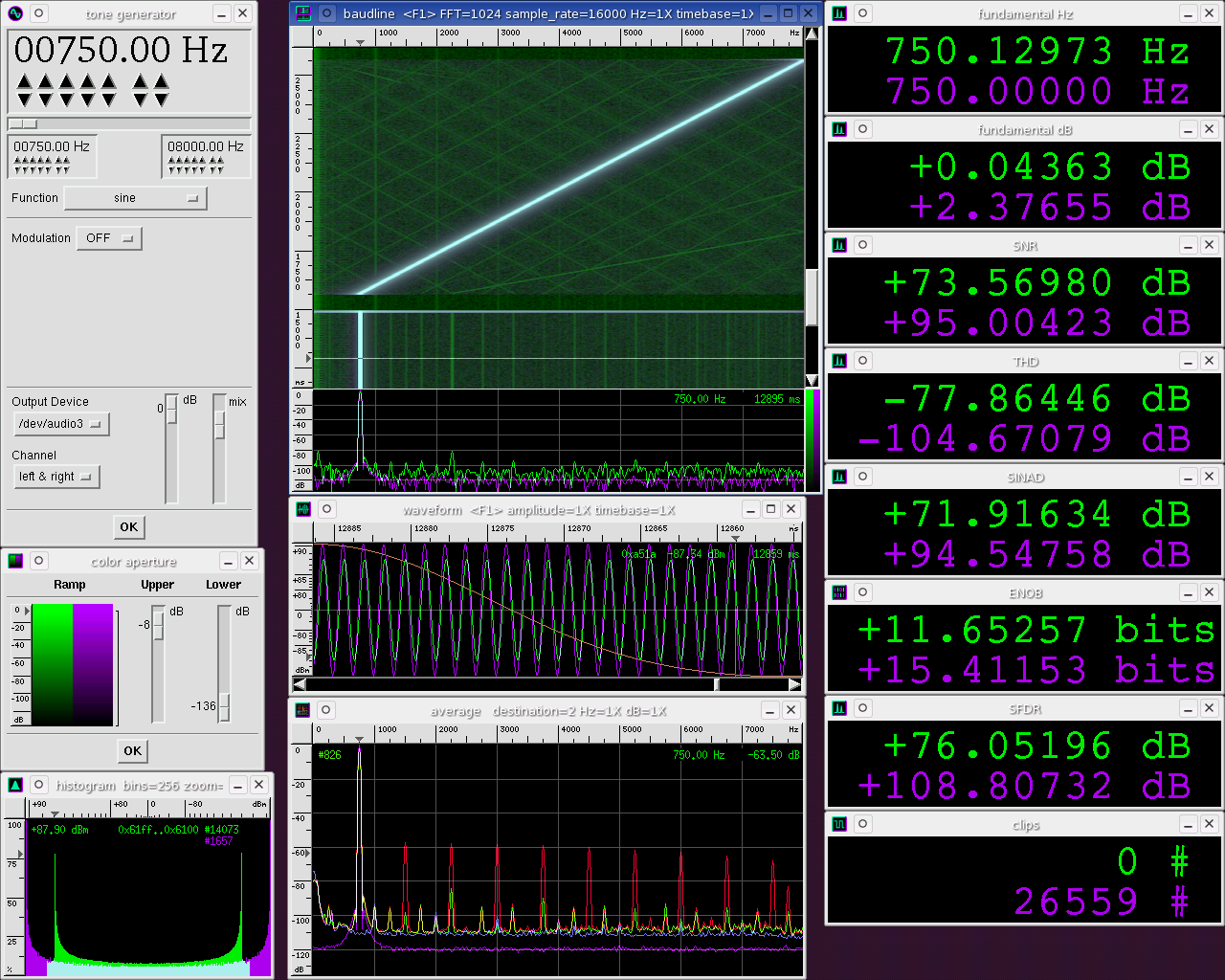
Task: Toggle the round sticky button on THD window
Action: (x=862, y=361)
